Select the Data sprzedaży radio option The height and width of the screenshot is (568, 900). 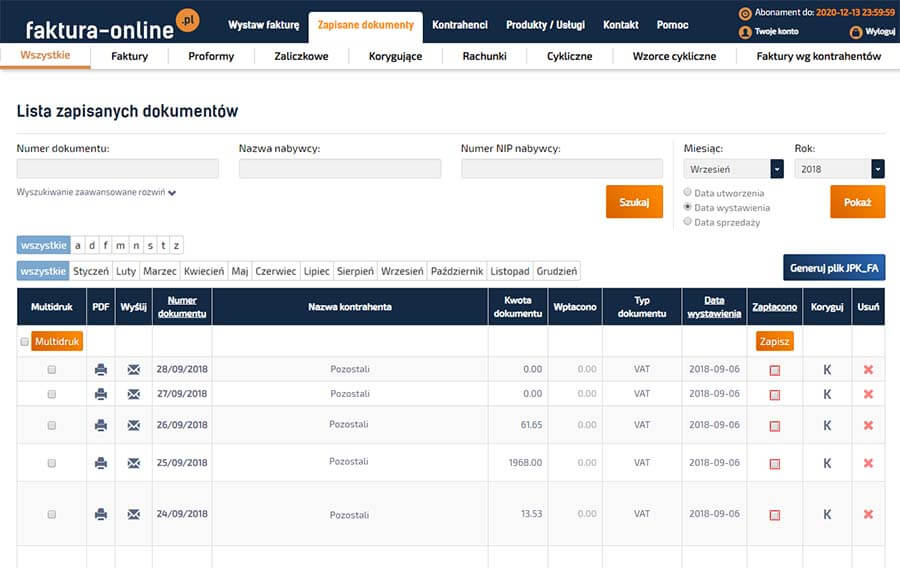(688, 221)
